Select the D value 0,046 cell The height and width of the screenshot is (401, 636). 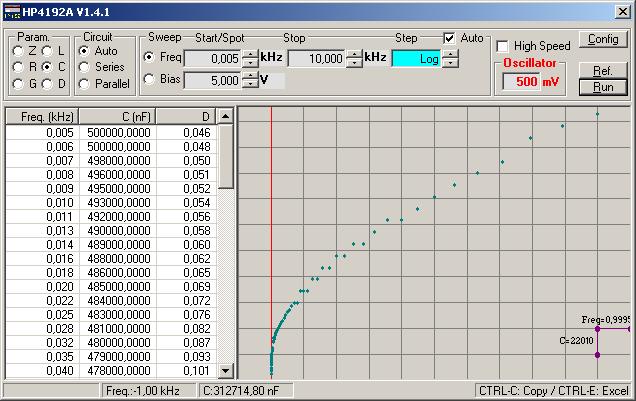tap(186, 133)
